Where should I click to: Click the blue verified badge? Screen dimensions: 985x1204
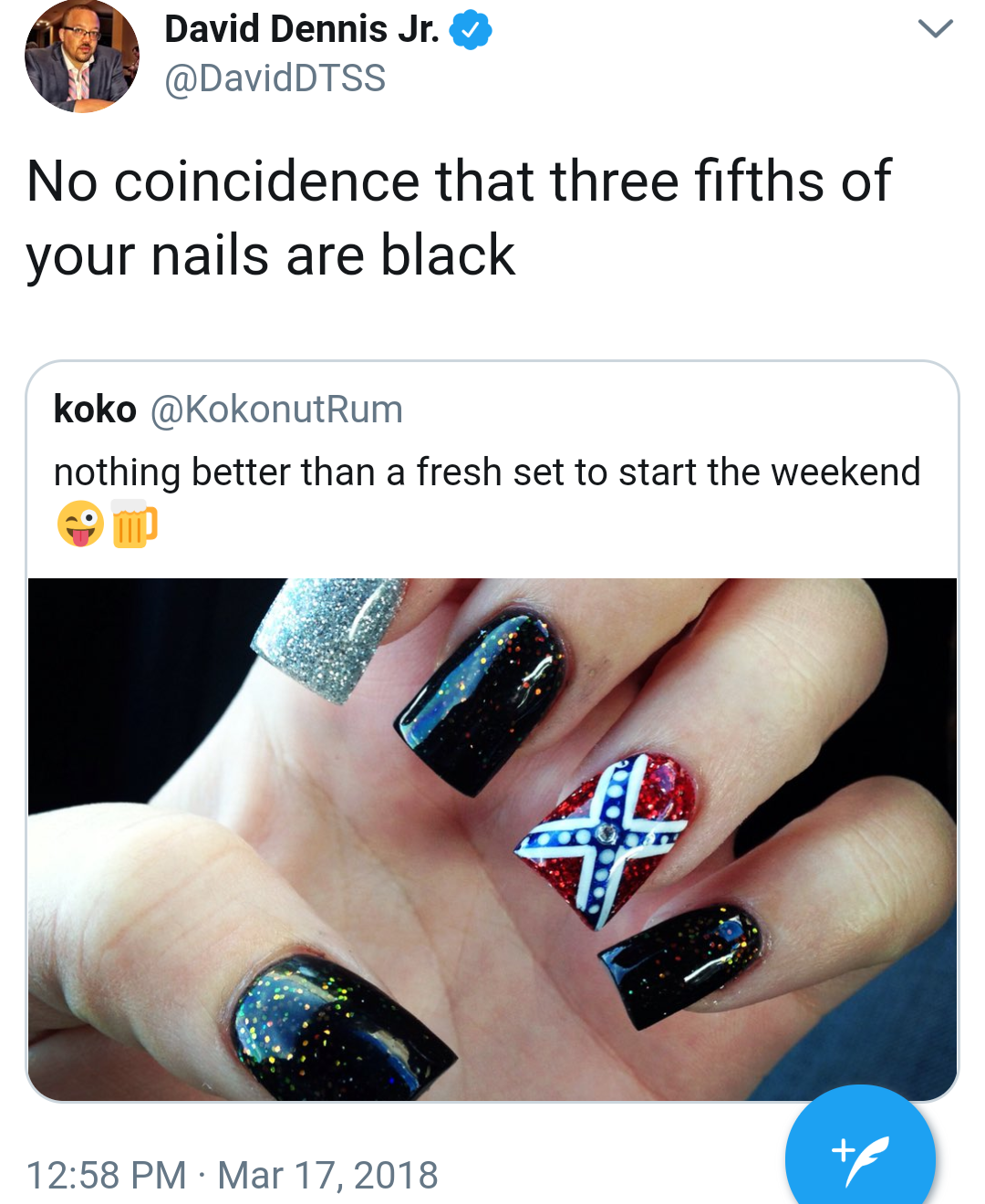(471, 31)
